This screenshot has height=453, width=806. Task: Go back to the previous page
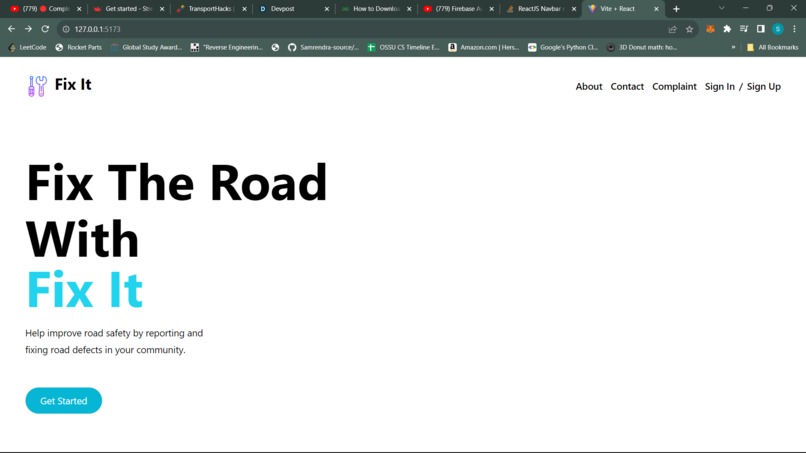tap(11, 29)
